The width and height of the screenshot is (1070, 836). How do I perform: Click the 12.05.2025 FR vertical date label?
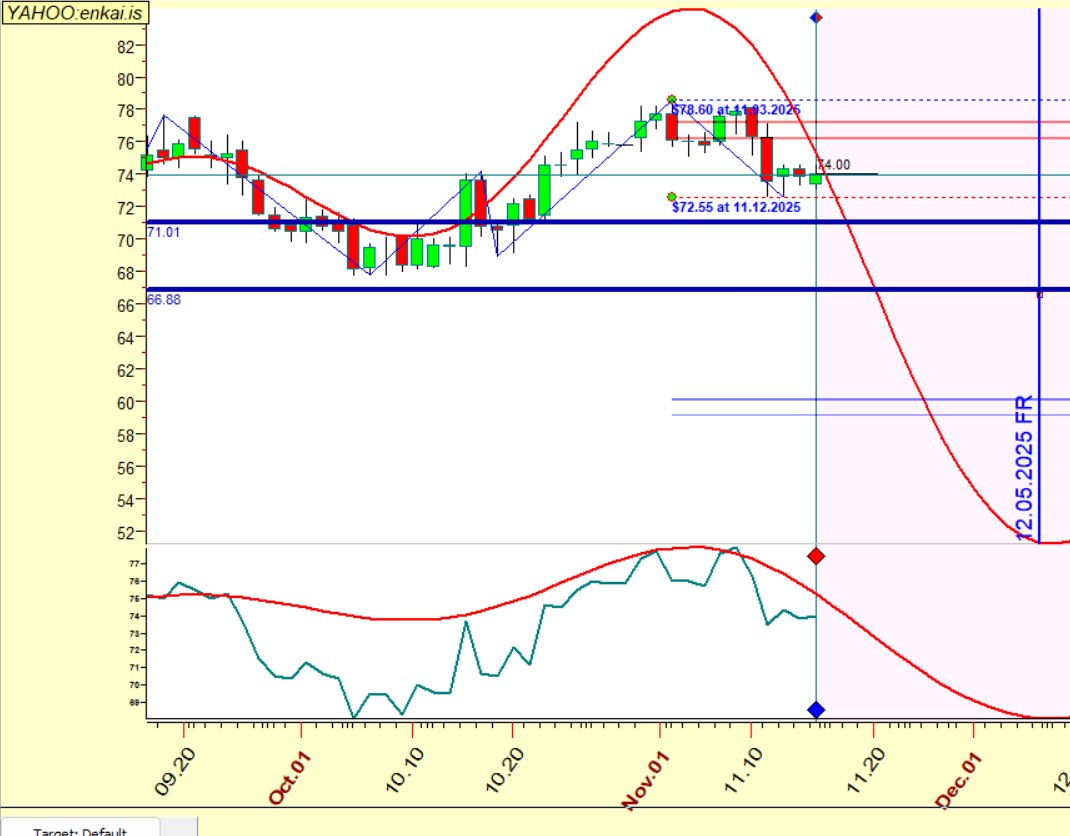[x=1025, y=468]
